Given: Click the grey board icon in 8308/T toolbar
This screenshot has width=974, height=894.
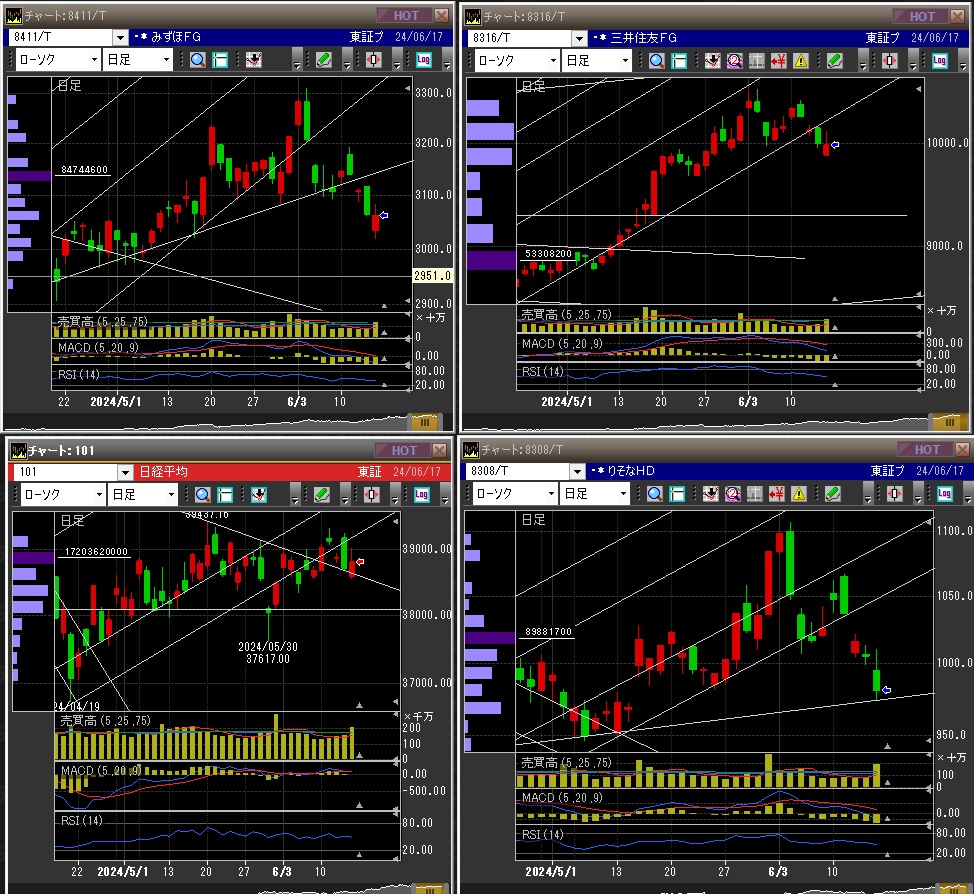Looking at the screenshot, I should pyautogui.click(x=754, y=494).
